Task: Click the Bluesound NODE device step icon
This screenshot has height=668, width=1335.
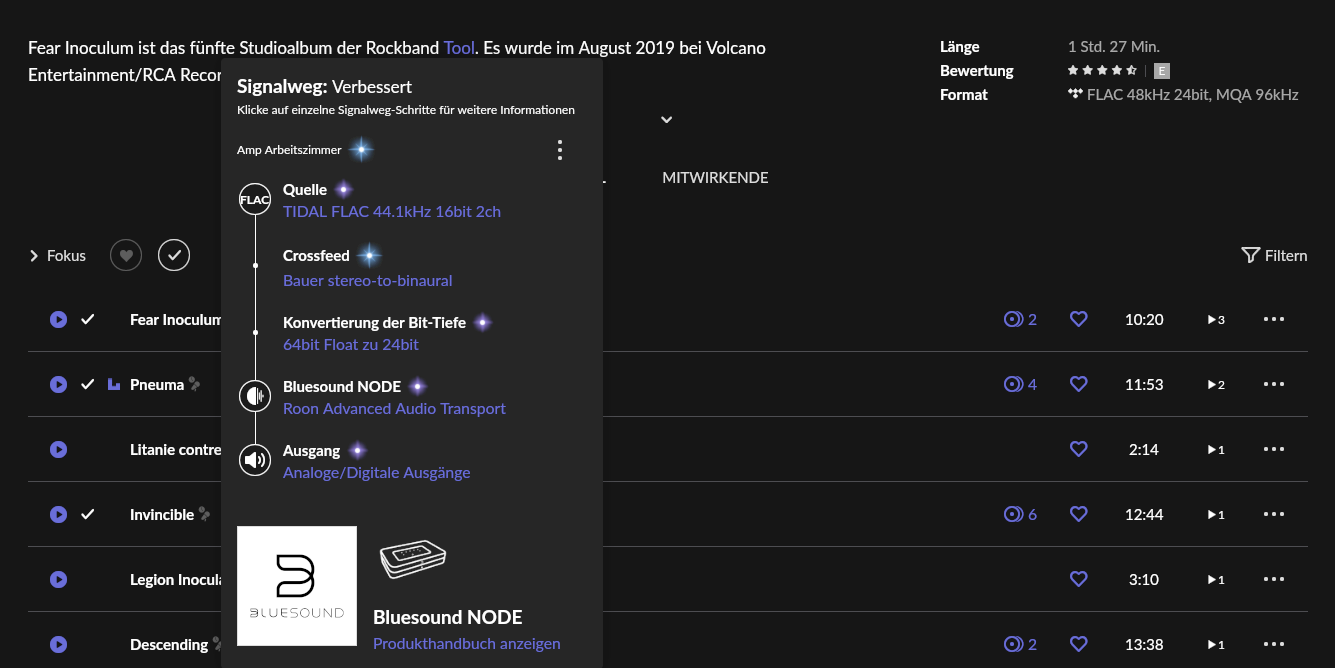Action: 255,396
